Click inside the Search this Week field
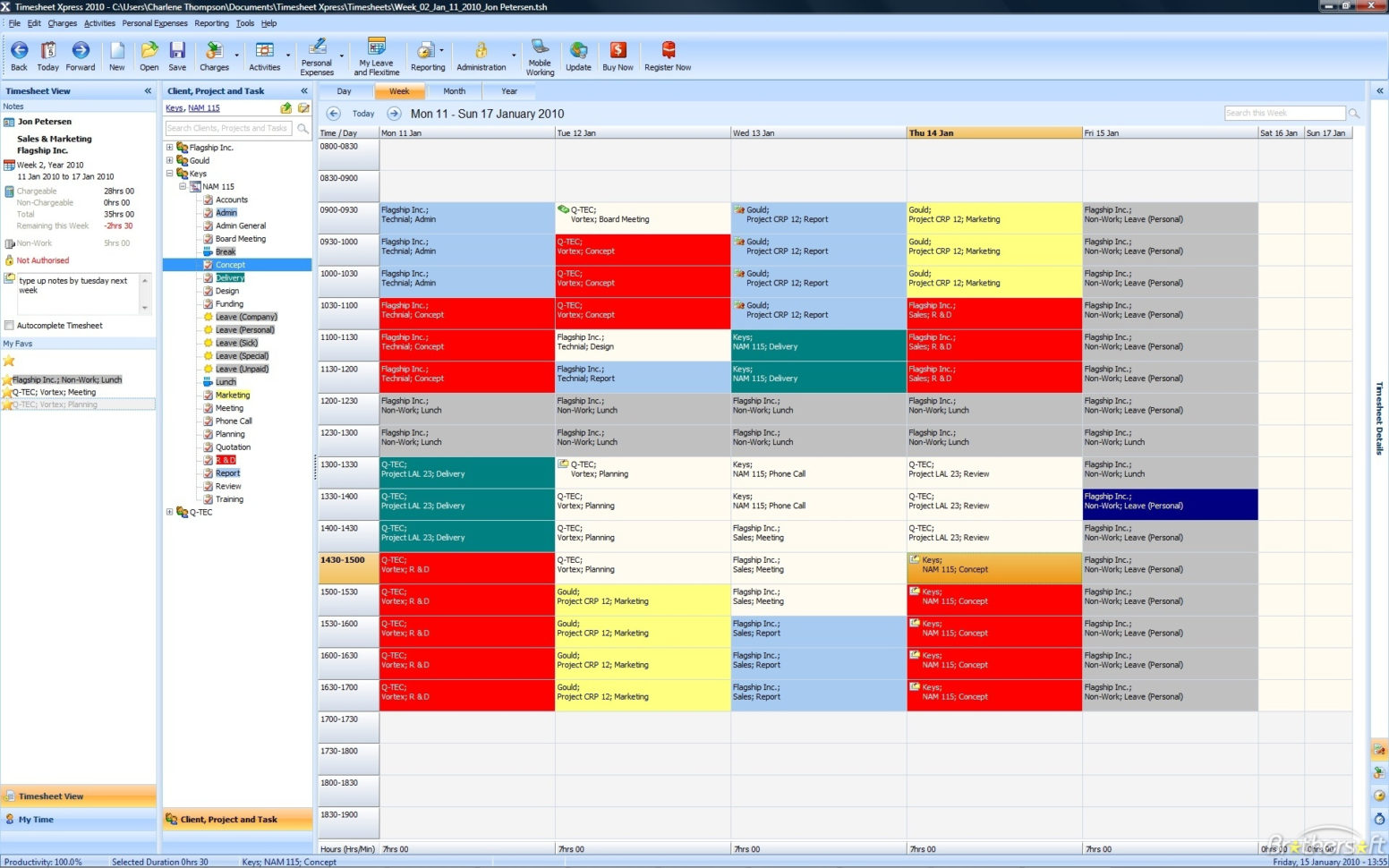The height and width of the screenshot is (868, 1389). 1282,113
